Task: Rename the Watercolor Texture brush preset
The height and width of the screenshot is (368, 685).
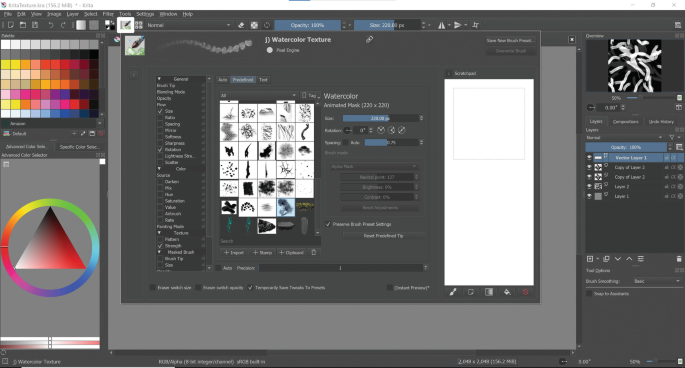Action: 370,40
